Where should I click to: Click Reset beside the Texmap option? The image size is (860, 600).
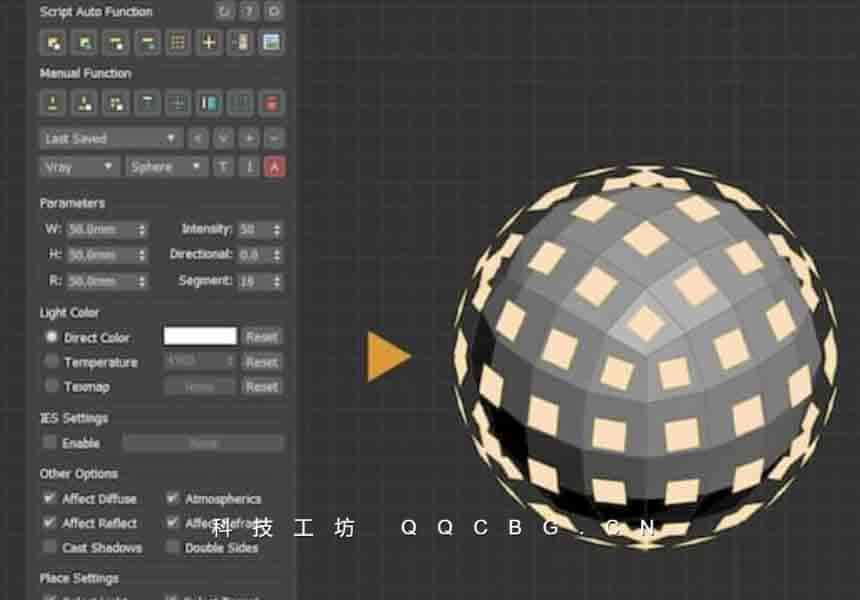pyautogui.click(x=262, y=387)
